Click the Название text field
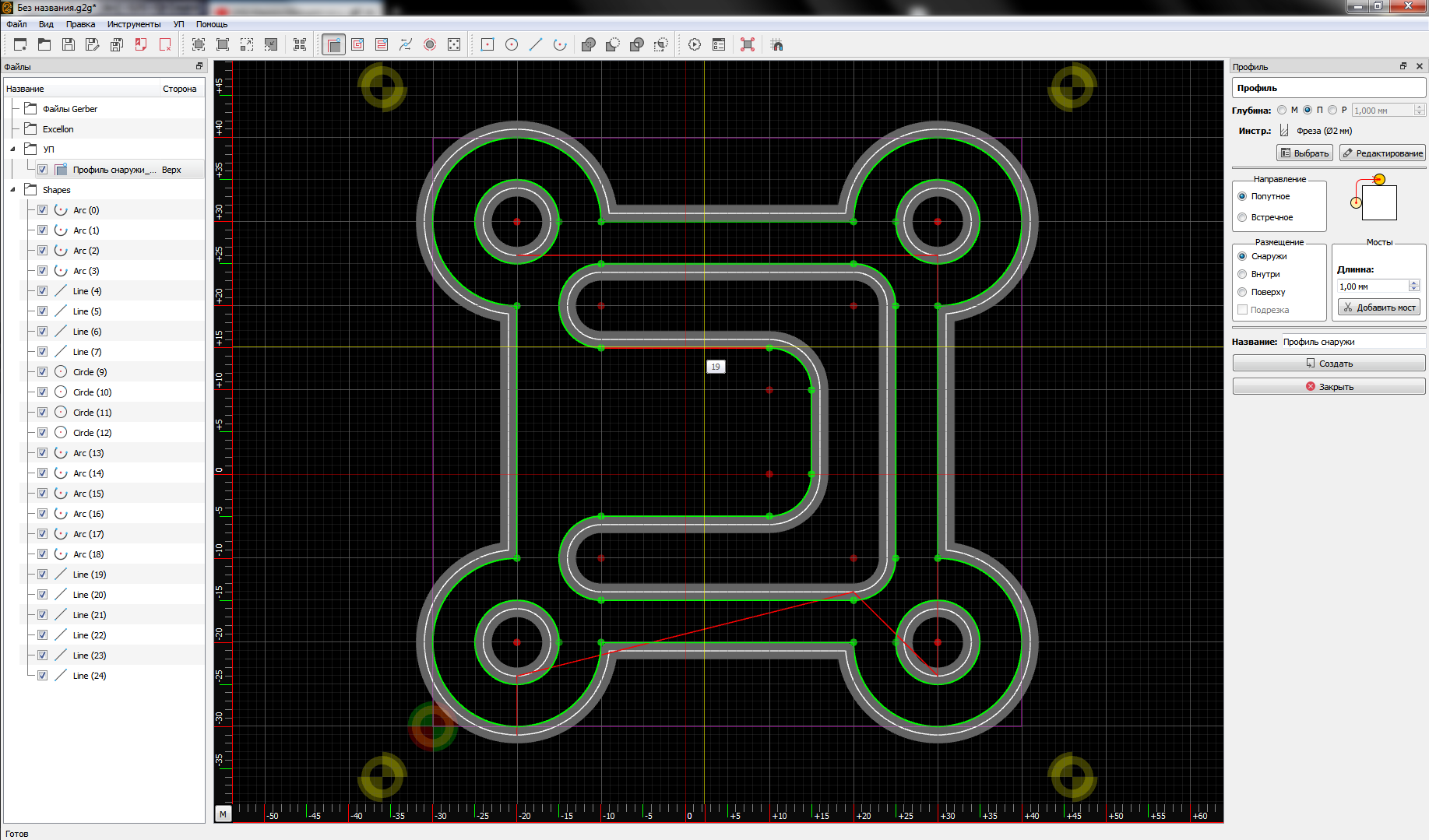The image size is (1429, 840). point(1353,342)
